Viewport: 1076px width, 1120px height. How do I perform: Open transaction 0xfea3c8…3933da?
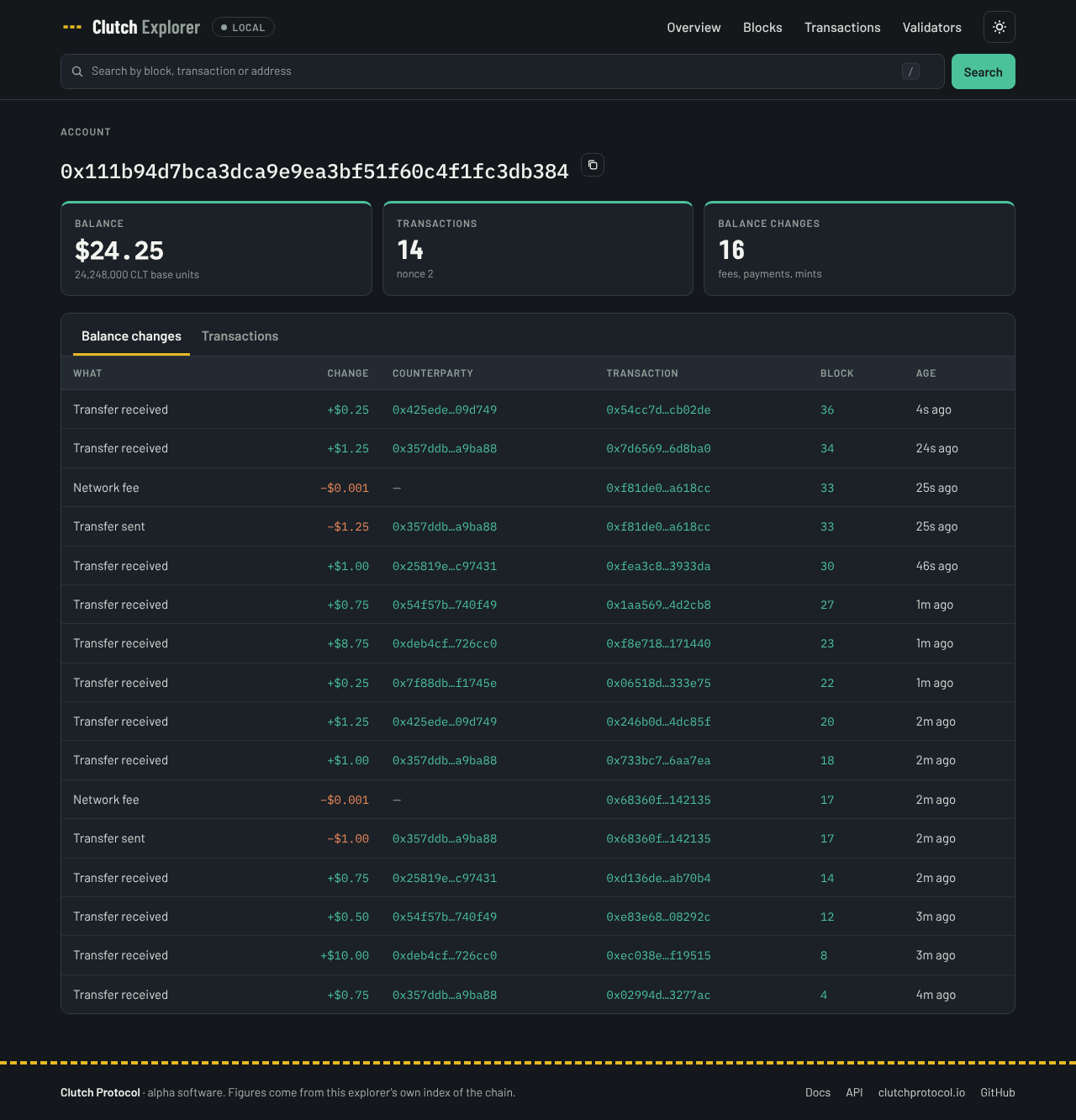(x=658, y=566)
